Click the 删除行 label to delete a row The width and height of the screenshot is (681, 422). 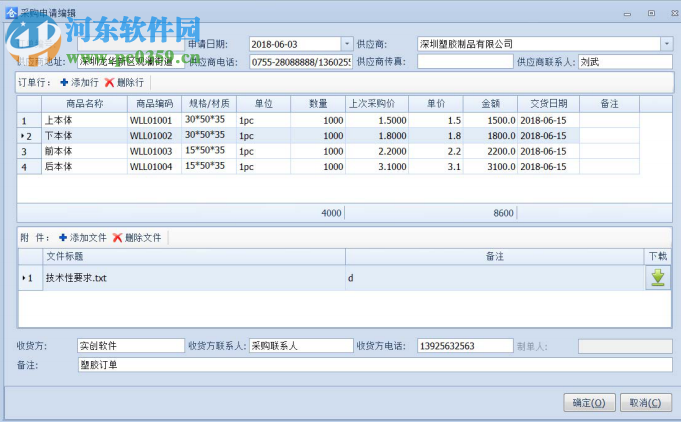(x=130, y=82)
